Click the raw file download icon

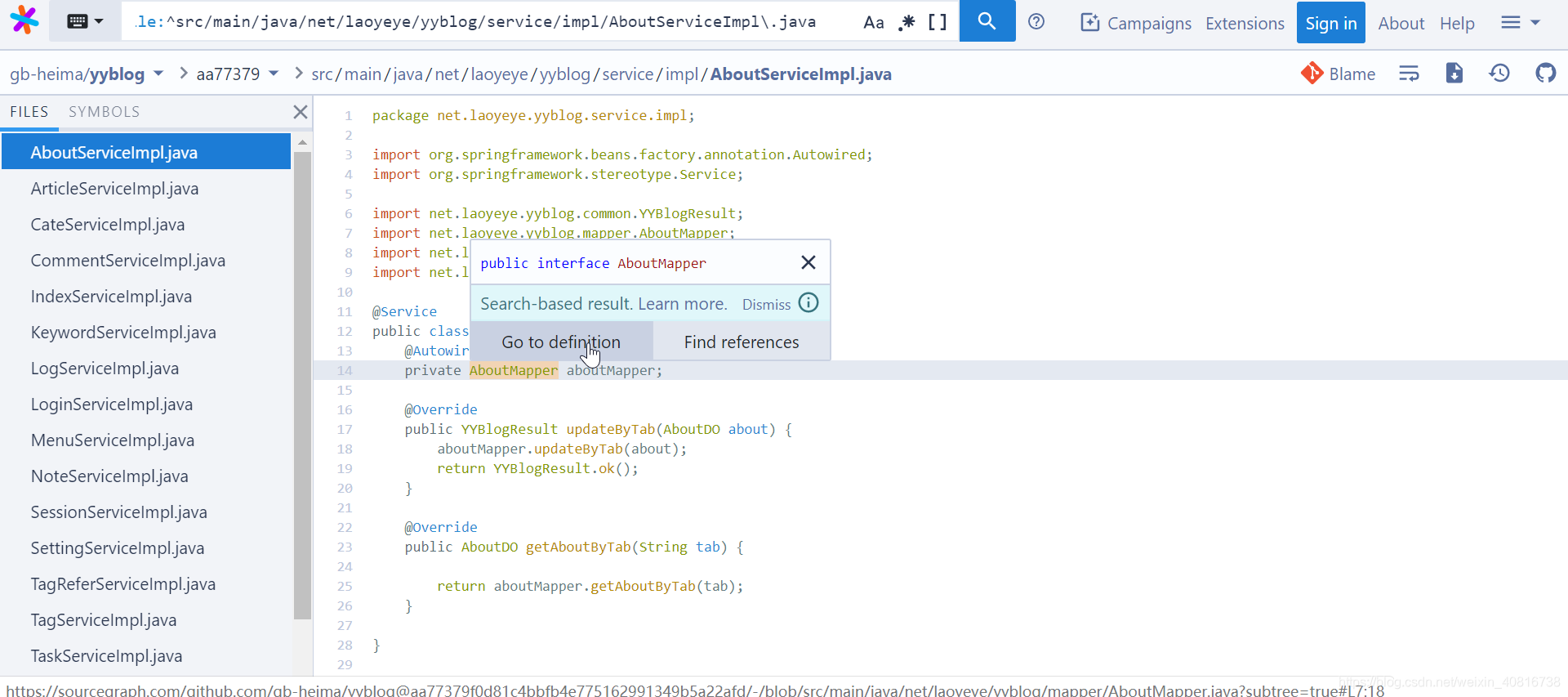(x=1454, y=74)
